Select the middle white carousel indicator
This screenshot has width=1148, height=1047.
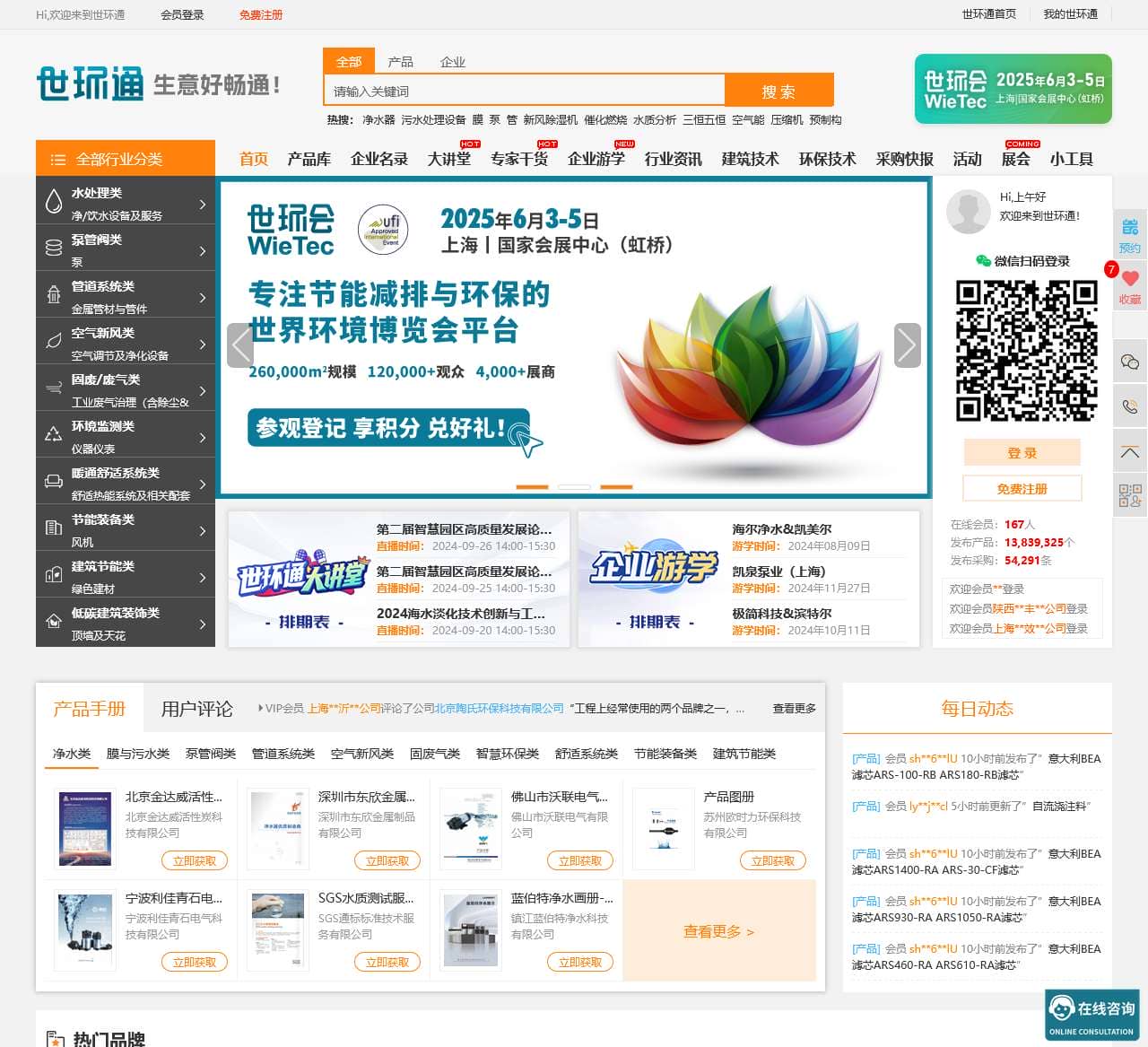click(x=574, y=486)
